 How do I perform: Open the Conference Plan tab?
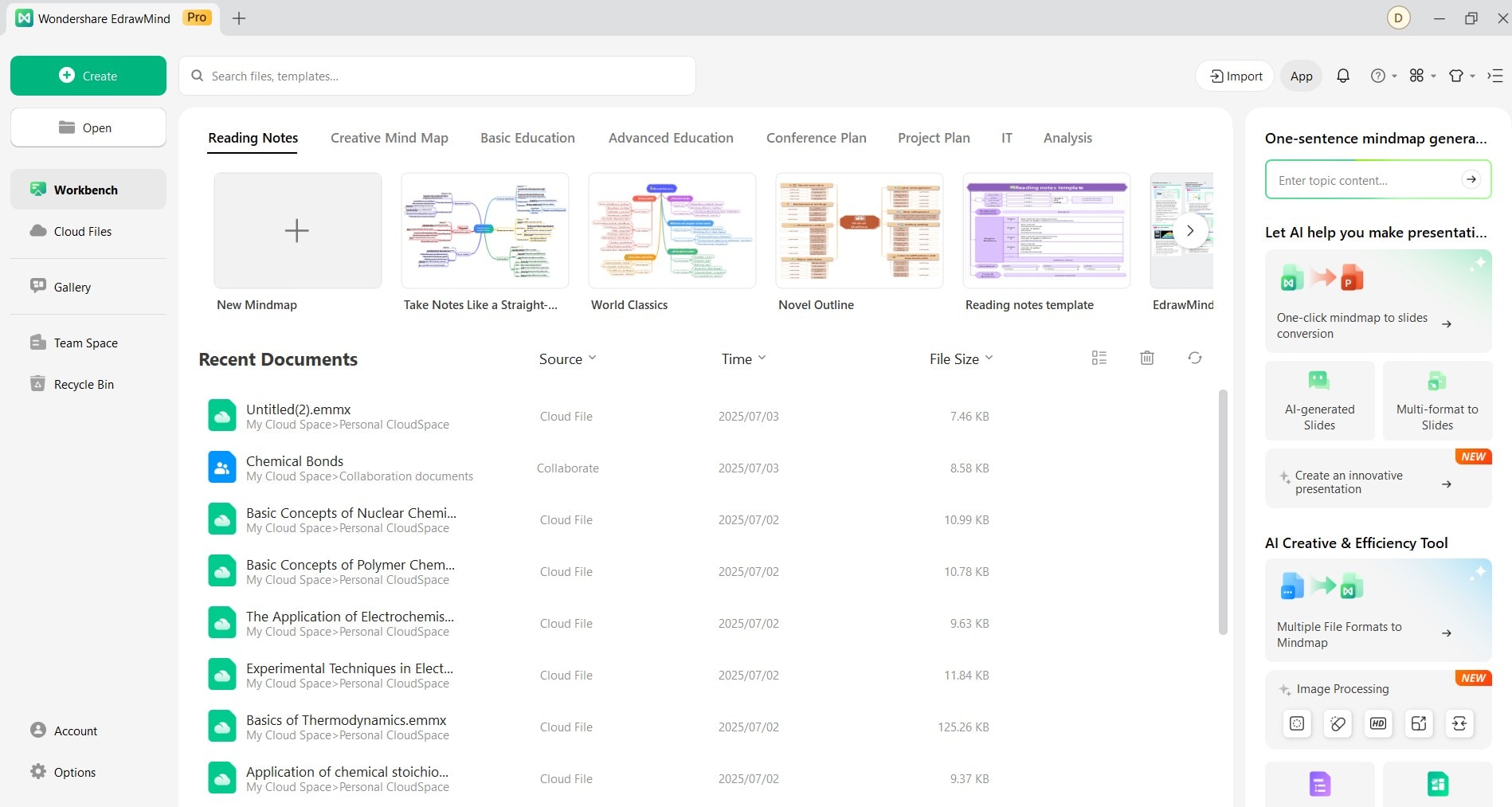click(817, 138)
